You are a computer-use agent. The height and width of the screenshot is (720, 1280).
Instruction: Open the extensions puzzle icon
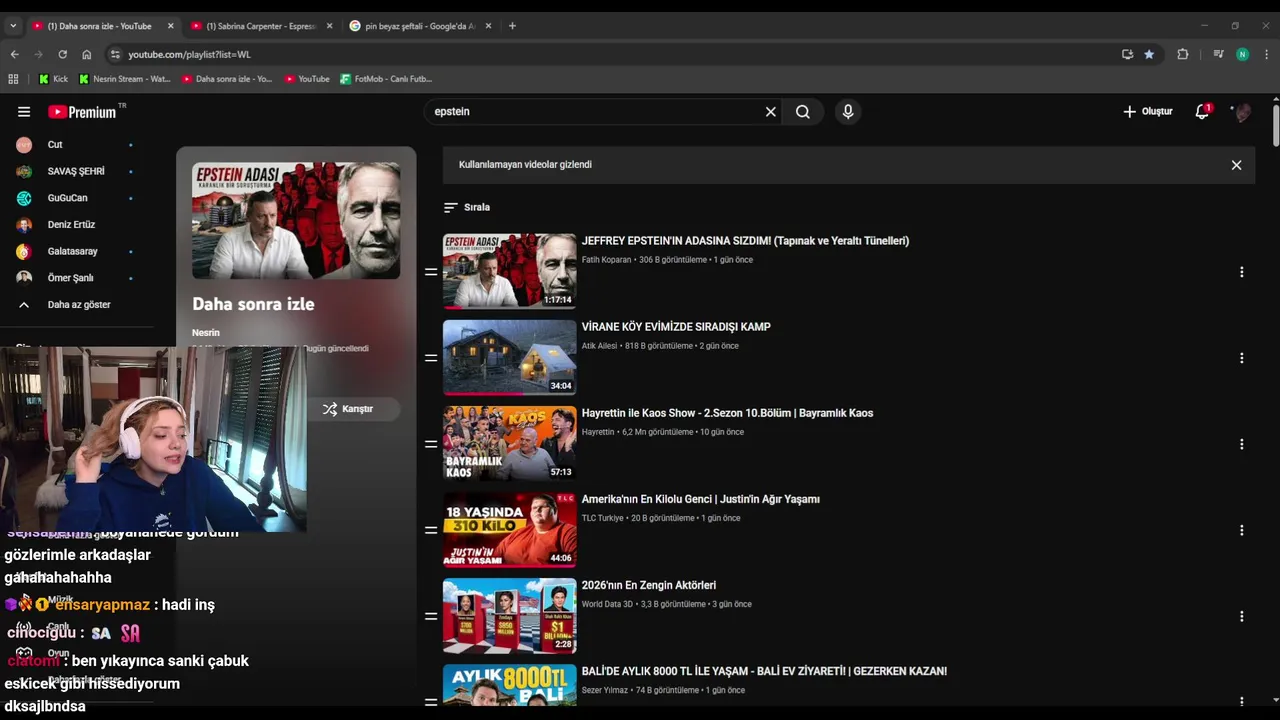1183,54
